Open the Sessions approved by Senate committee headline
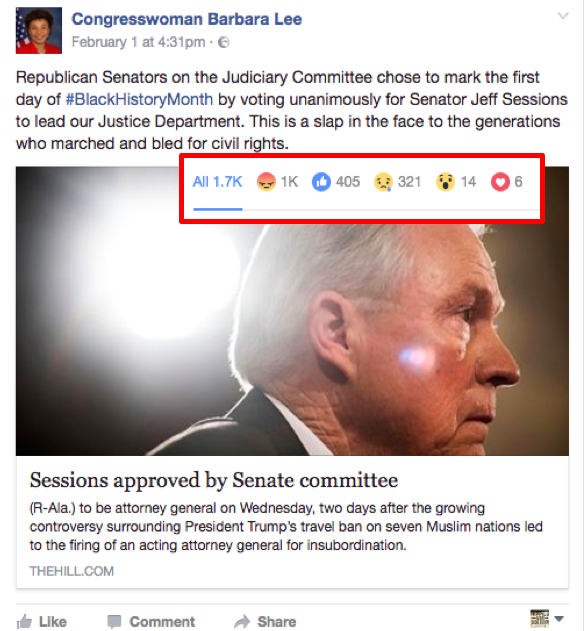Screen dimensions: 588x631 click(214, 480)
